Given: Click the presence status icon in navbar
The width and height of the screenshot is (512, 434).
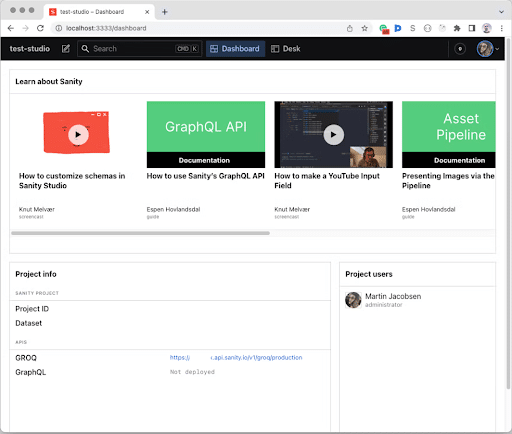Looking at the screenshot, I should [x=460, y=49].
